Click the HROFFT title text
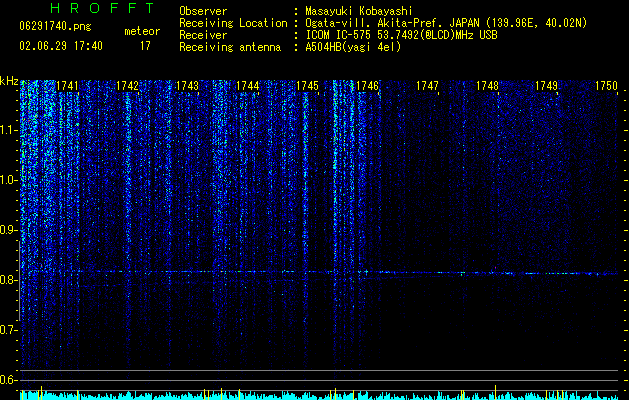The image size is (629, 400). pos(102,8)
